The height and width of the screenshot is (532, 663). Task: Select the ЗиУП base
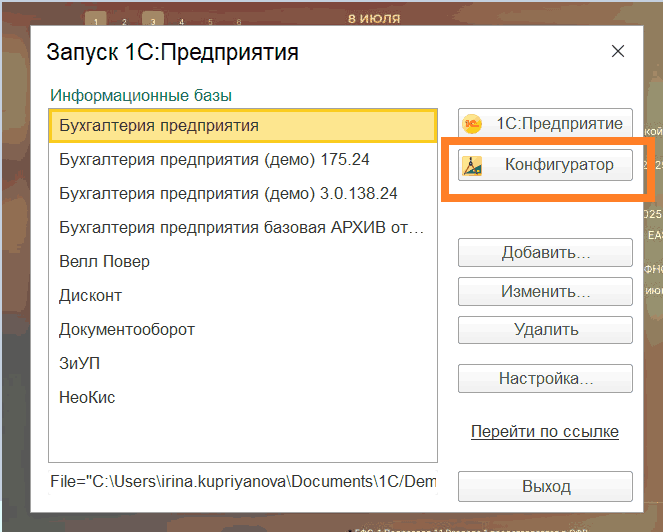[x=243, y=363]
